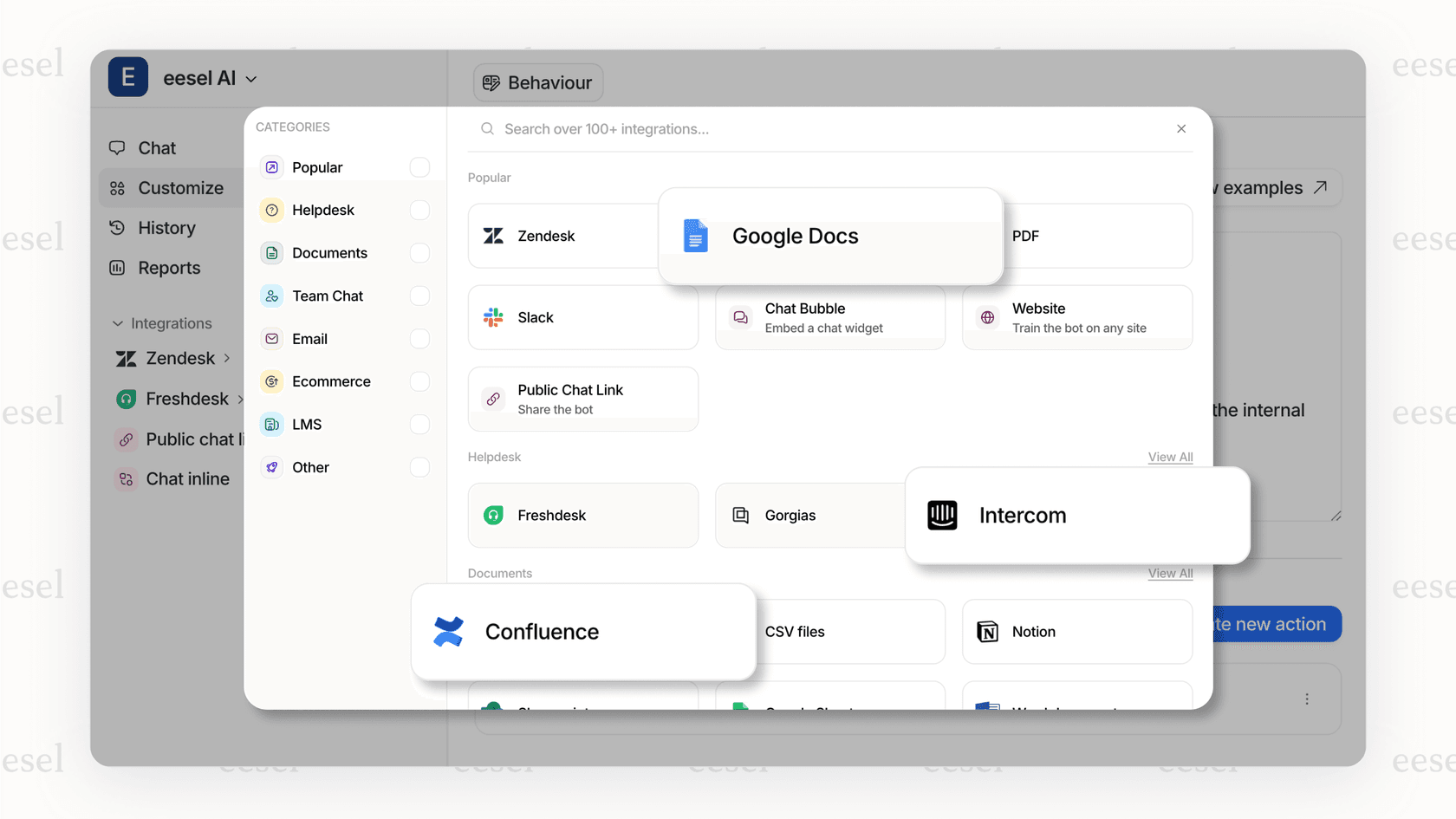
Task: Select the Intercom helpdesk icon
Action: click(942, 515)
